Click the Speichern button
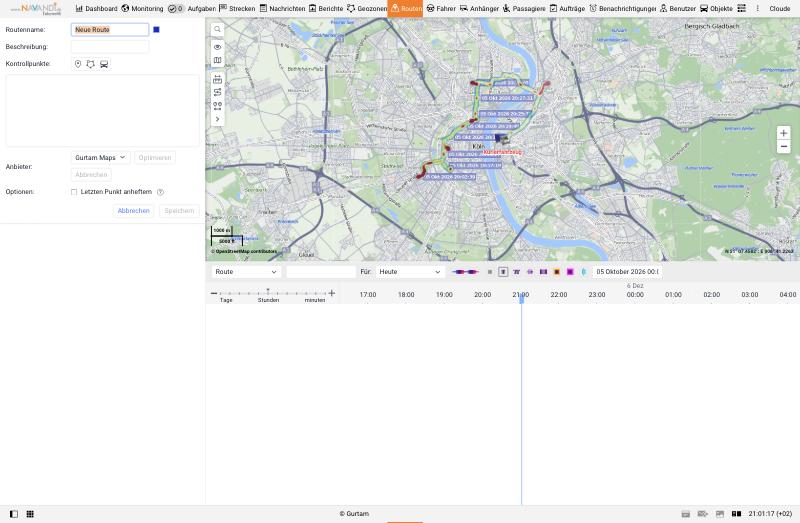800x523 pixels. point(179,211)
